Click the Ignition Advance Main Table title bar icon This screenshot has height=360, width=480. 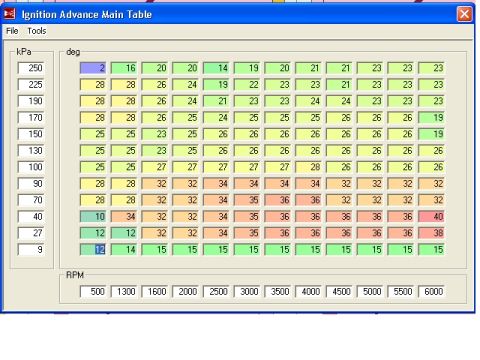9,14
